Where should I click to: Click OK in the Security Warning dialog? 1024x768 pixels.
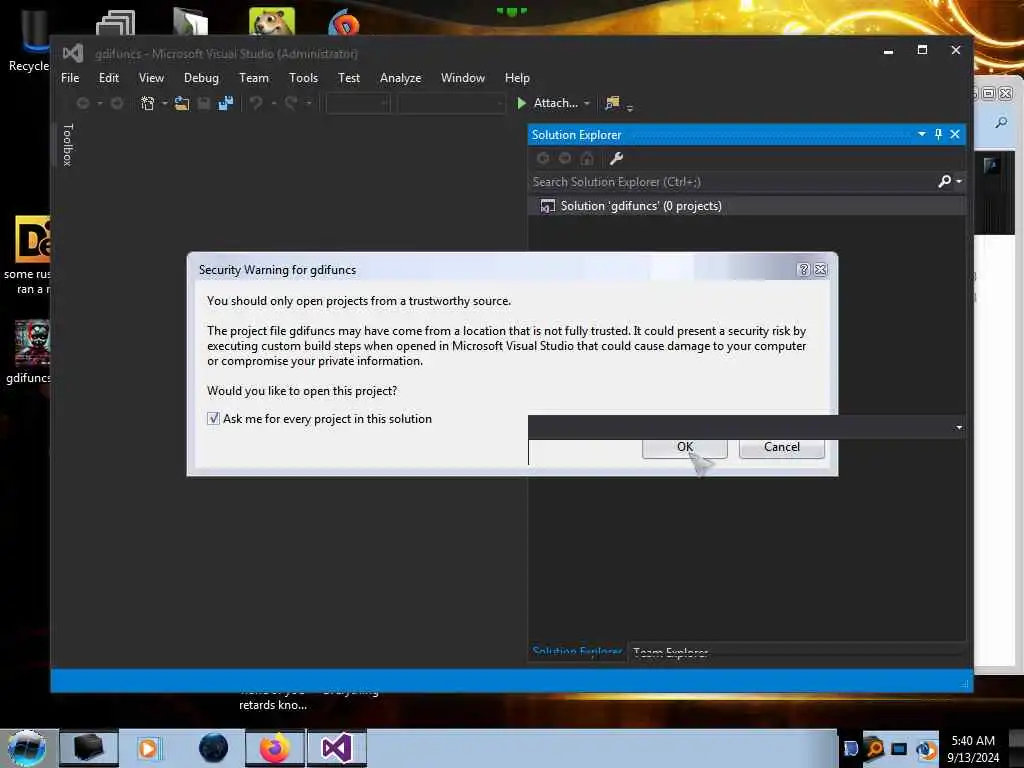click(x=684, y=447)
